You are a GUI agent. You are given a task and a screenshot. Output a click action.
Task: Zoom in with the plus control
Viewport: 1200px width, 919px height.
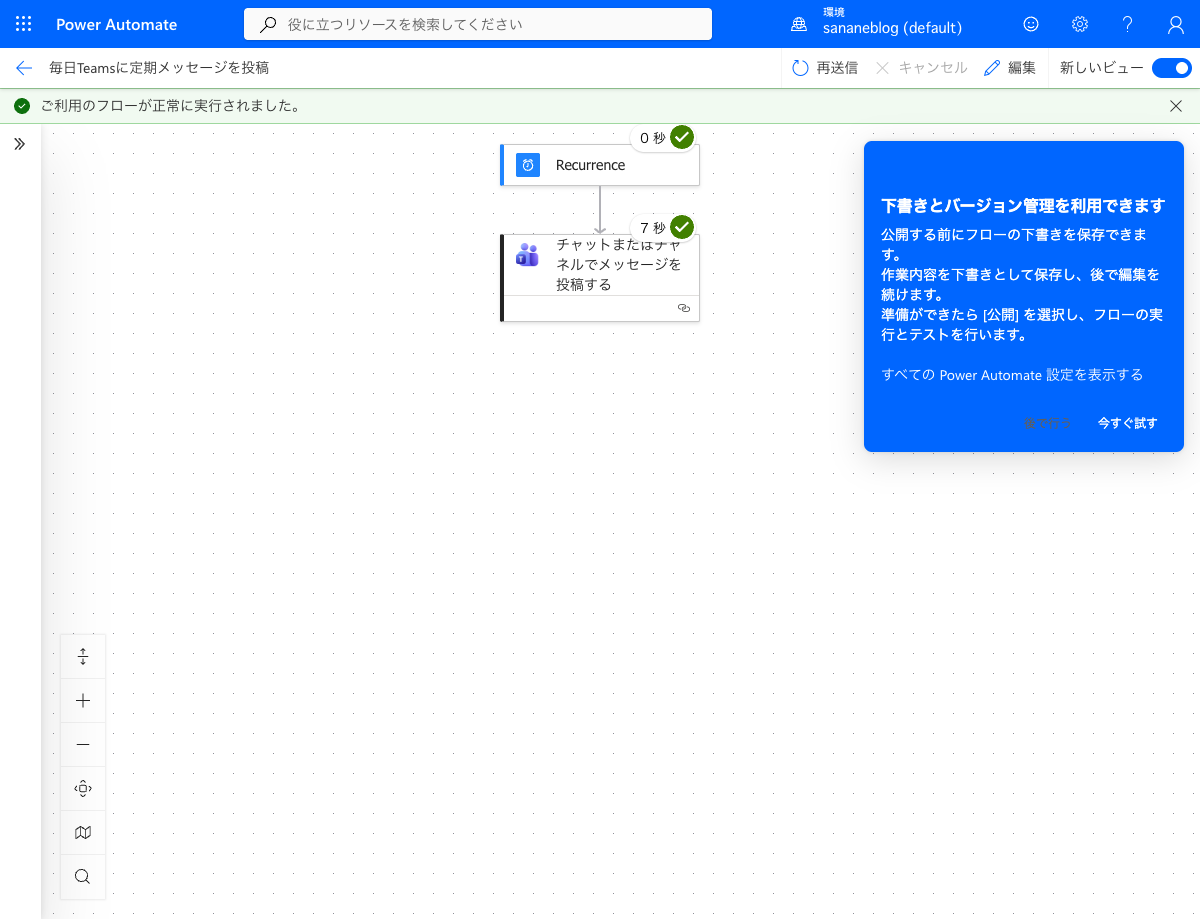click(x=83, y=701)
